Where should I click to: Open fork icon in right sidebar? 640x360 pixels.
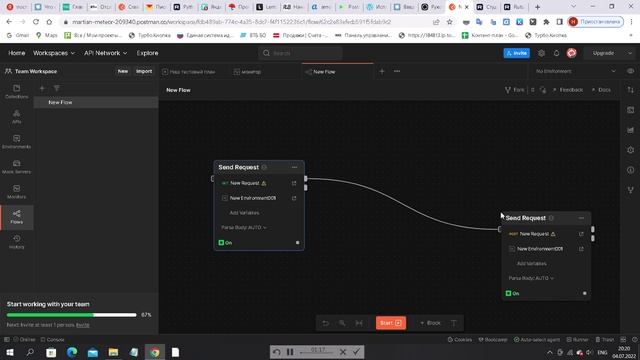[631, 190]
